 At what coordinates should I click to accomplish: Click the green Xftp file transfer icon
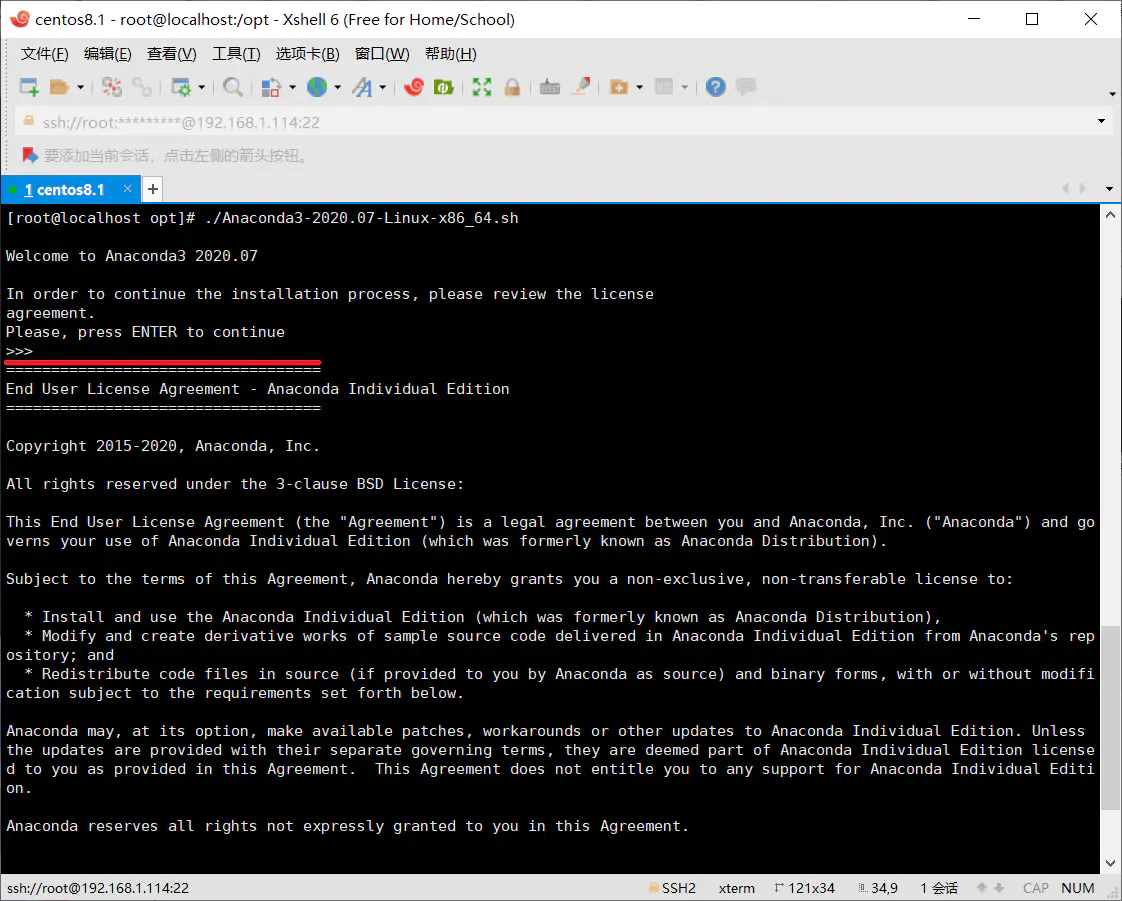coord(444,87)
